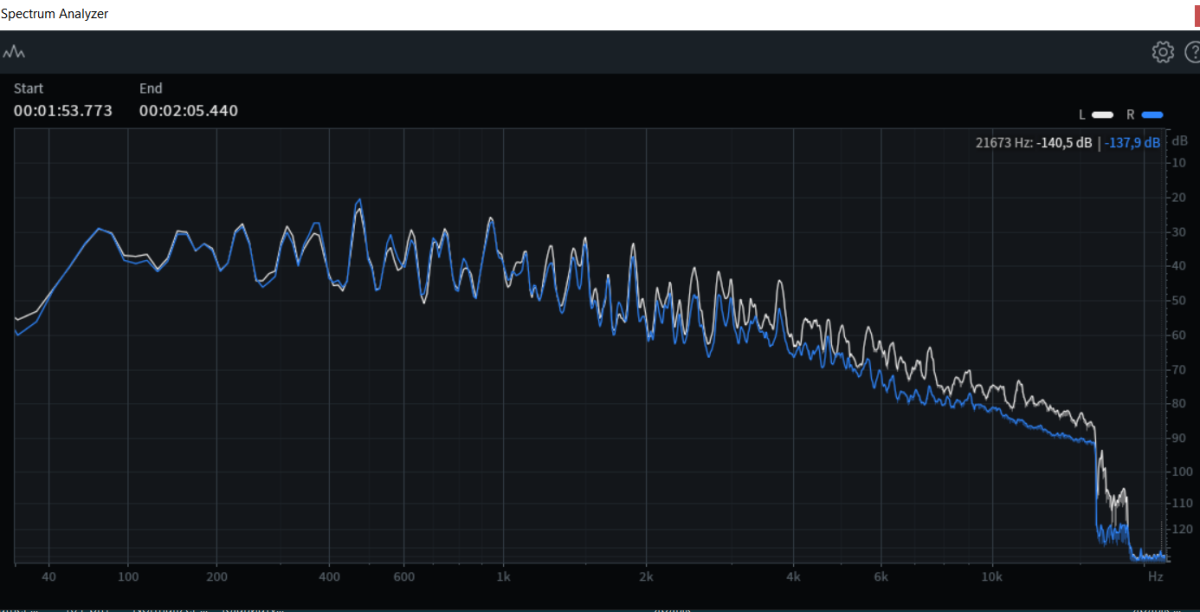
Task: Click the L channel legend label
Action: (1082, 114)
